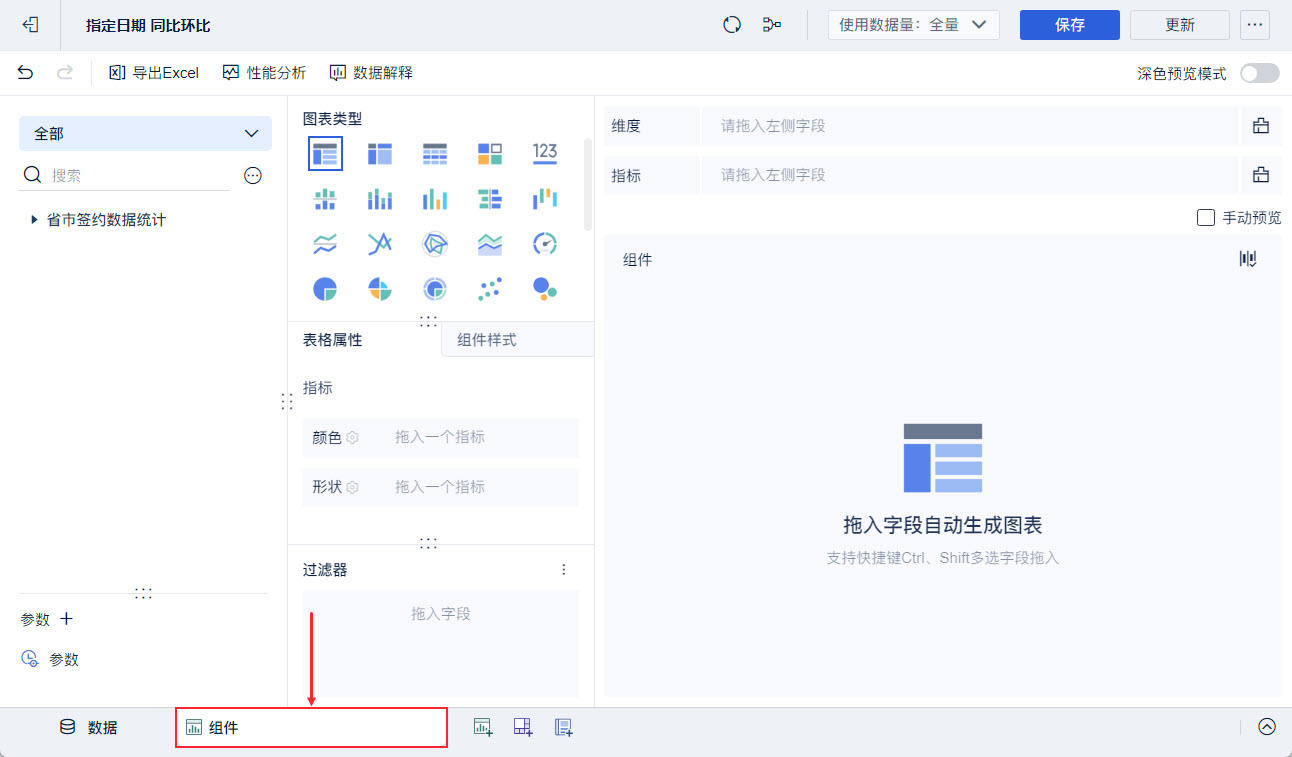The height and width of the screenshot is (757, 1292).
Task: Click the 形状 indicator drop field
Action: (482, 487)
